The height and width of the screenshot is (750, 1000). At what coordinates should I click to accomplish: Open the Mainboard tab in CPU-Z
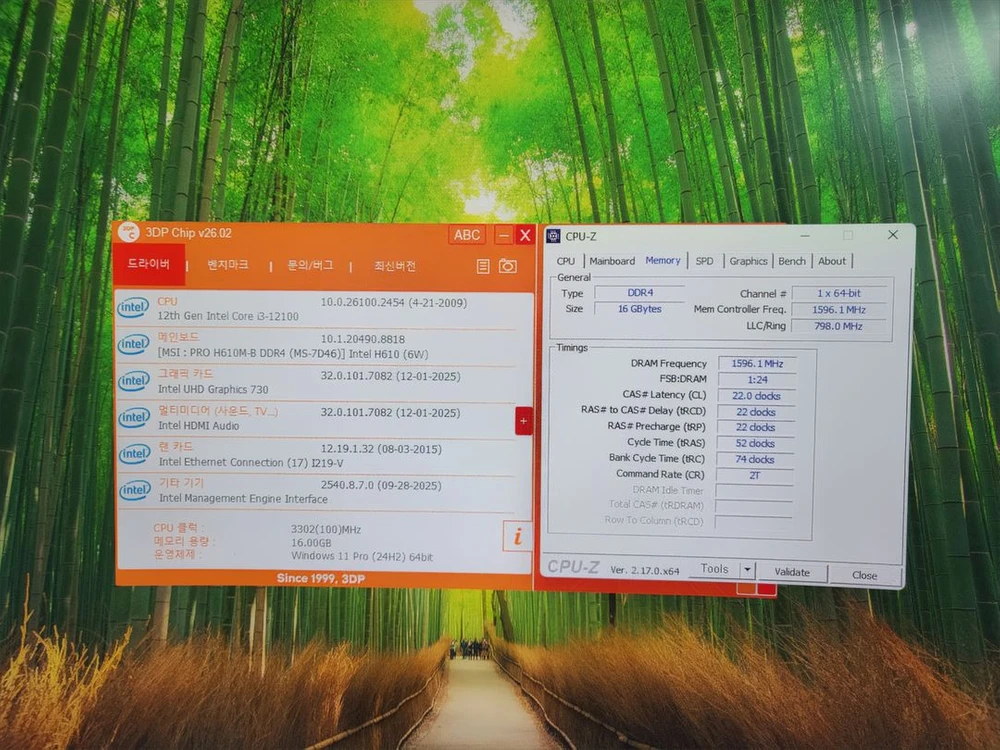[612, 261]
